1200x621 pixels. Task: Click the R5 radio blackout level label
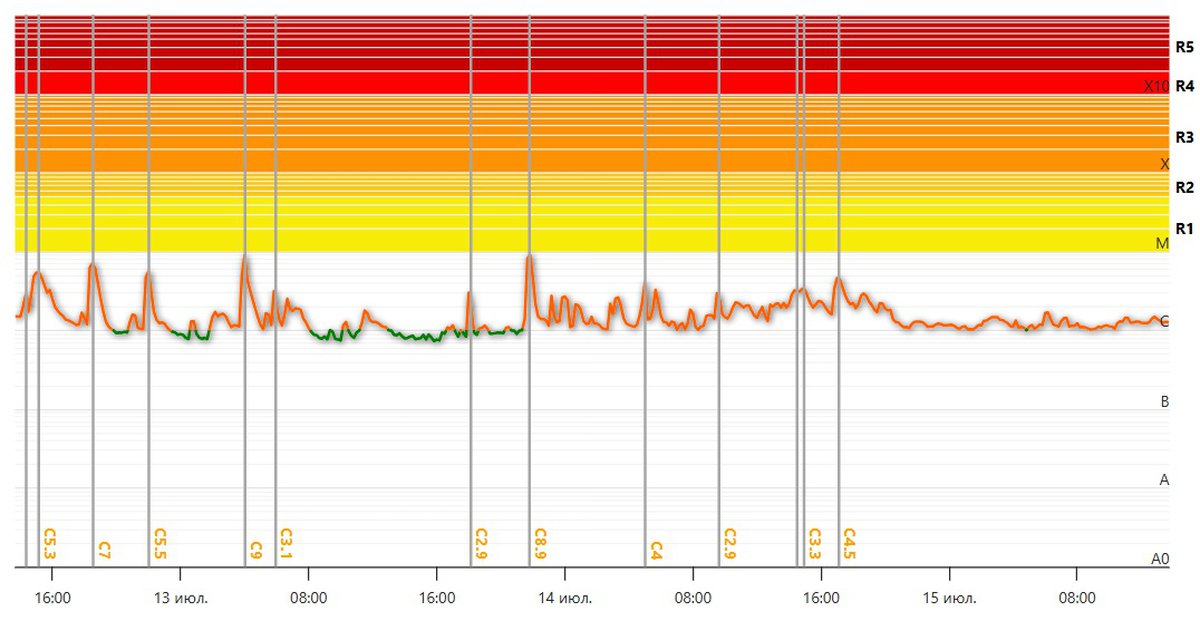[x=1184, y=47]
